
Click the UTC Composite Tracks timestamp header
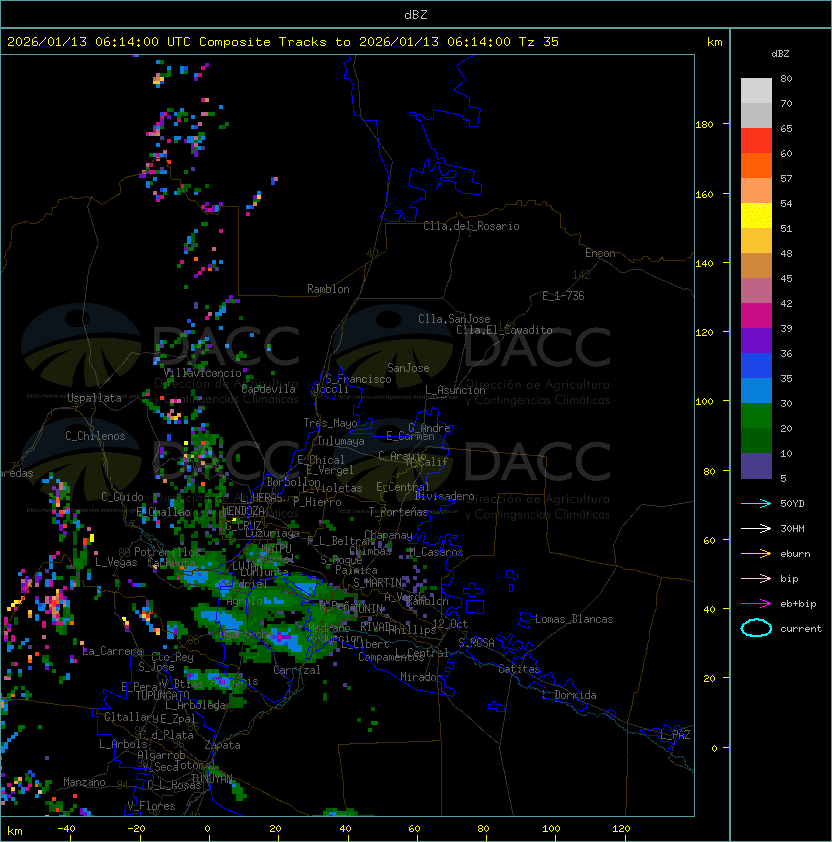pos(283,42)
